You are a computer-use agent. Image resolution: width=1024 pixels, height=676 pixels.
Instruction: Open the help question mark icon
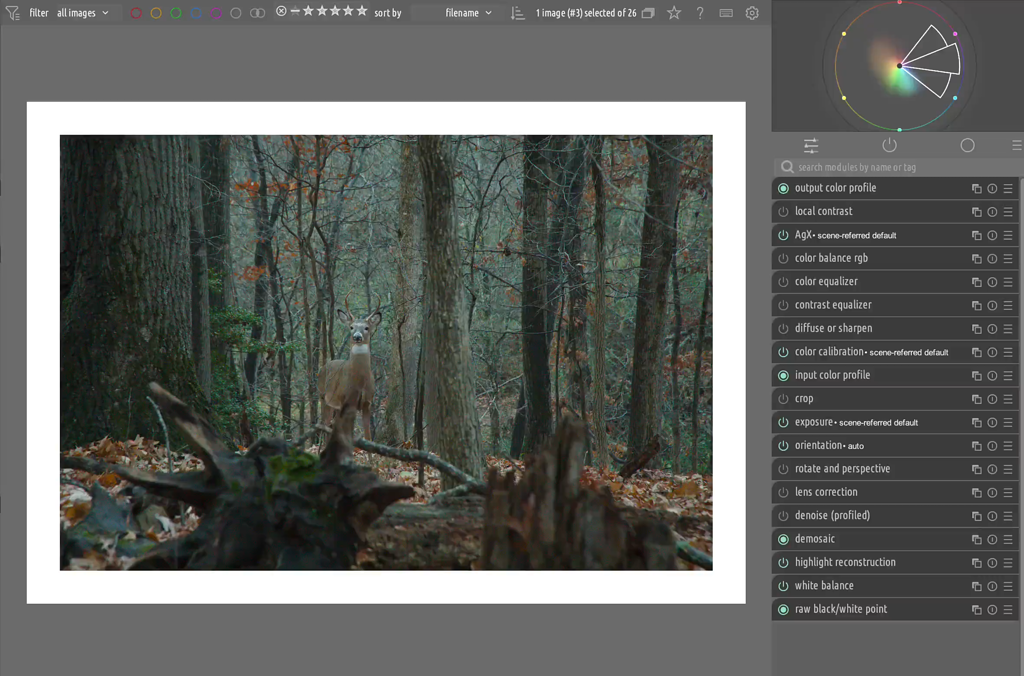coord(700,13)
